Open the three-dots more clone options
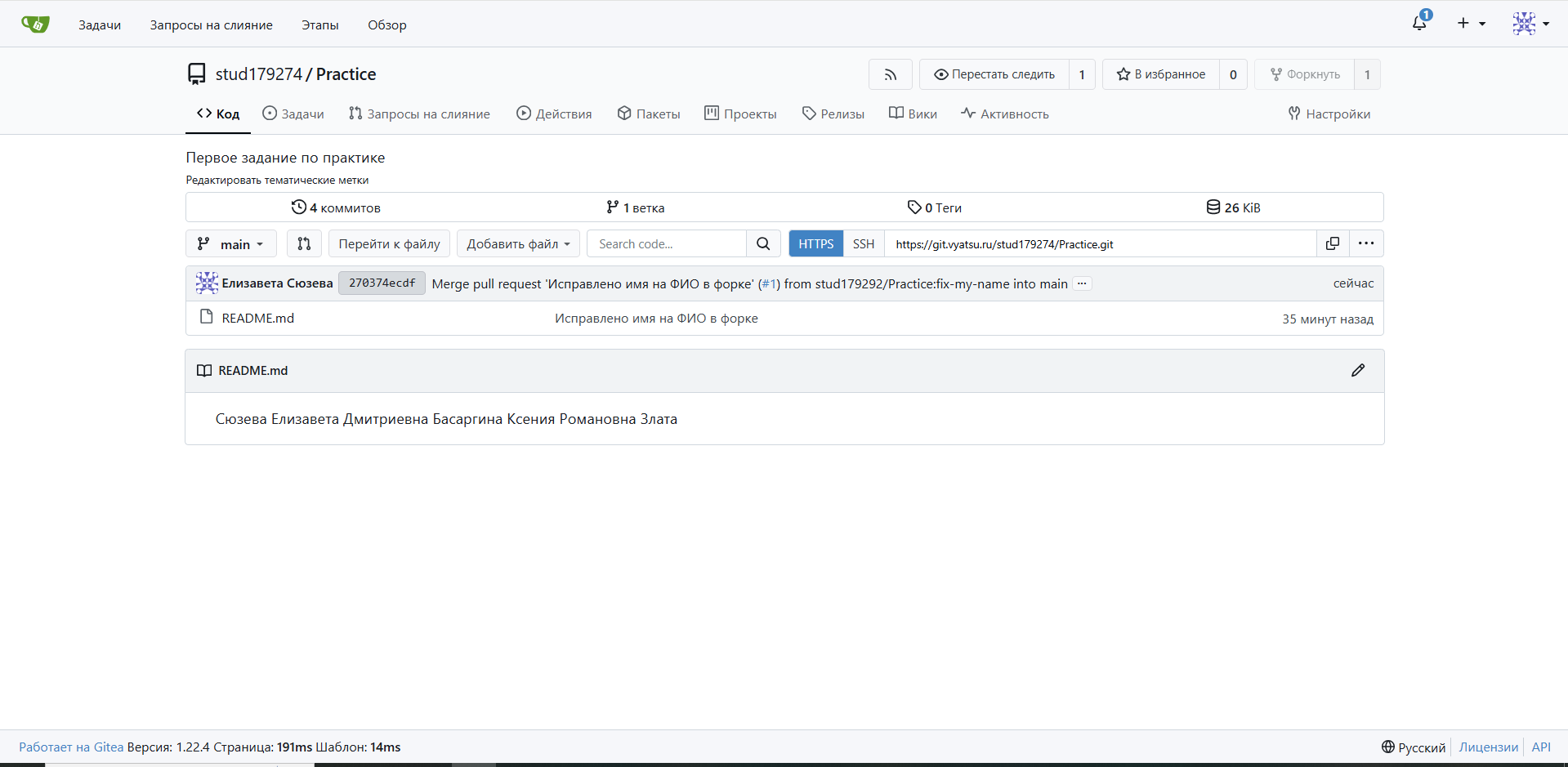This screenshot has width=1568, height=767. click(x=1366, y=243)
